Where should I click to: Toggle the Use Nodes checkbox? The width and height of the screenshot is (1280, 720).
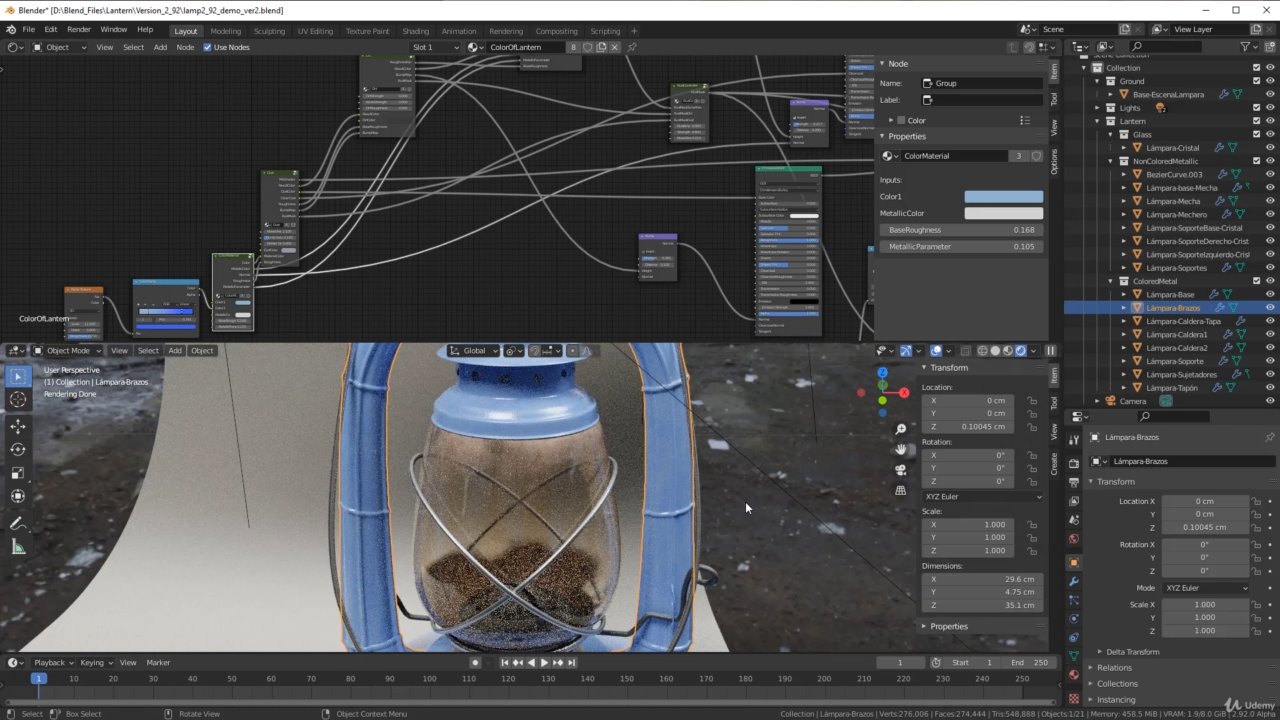click(208, 47)
